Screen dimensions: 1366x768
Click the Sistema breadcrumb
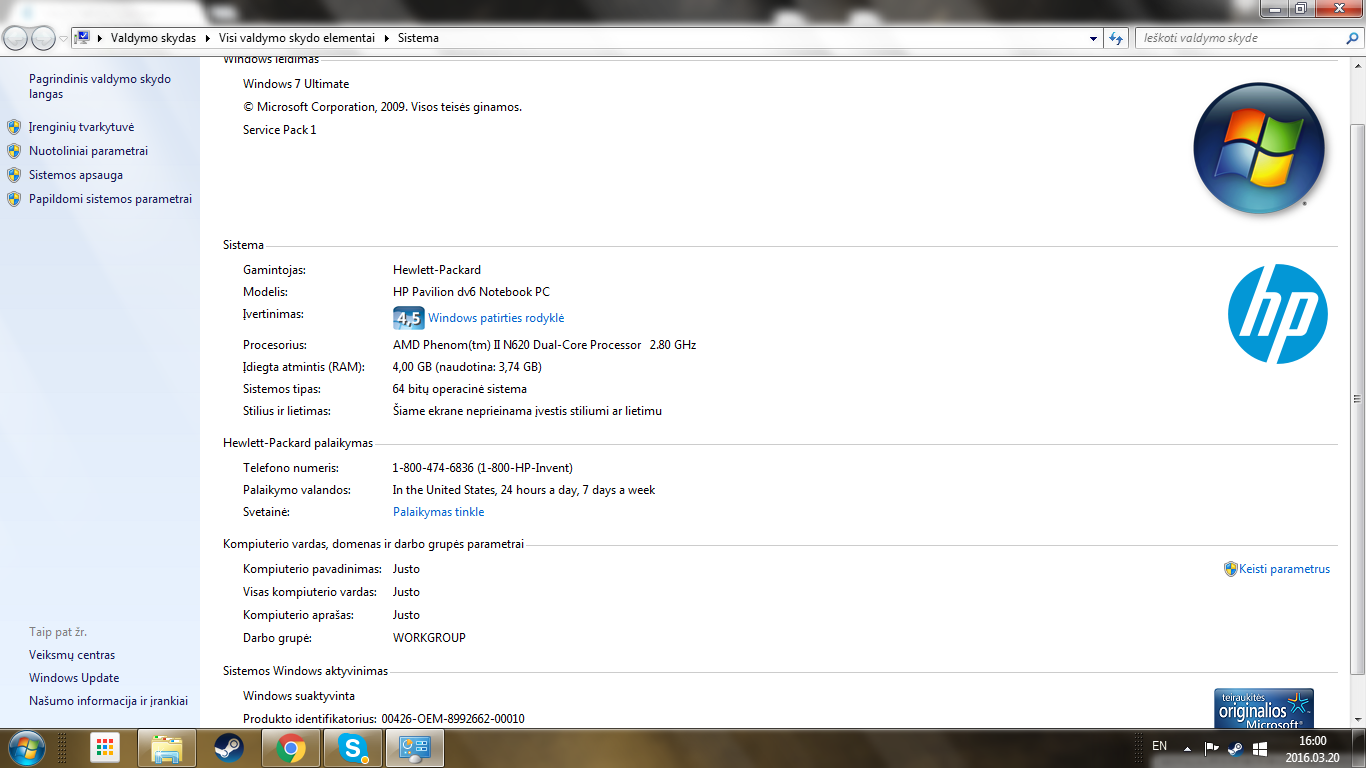click(x=418, y=38)
